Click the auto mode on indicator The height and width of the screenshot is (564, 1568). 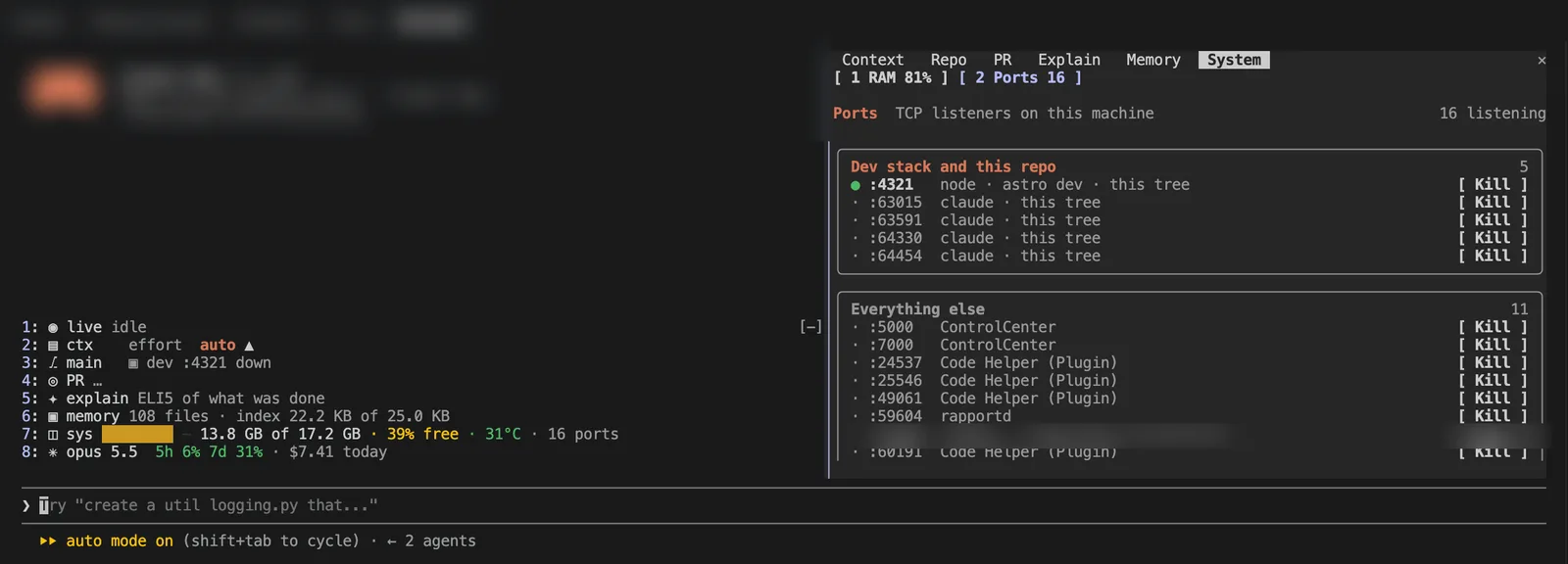pyautogui.click(x=120, y=540)
